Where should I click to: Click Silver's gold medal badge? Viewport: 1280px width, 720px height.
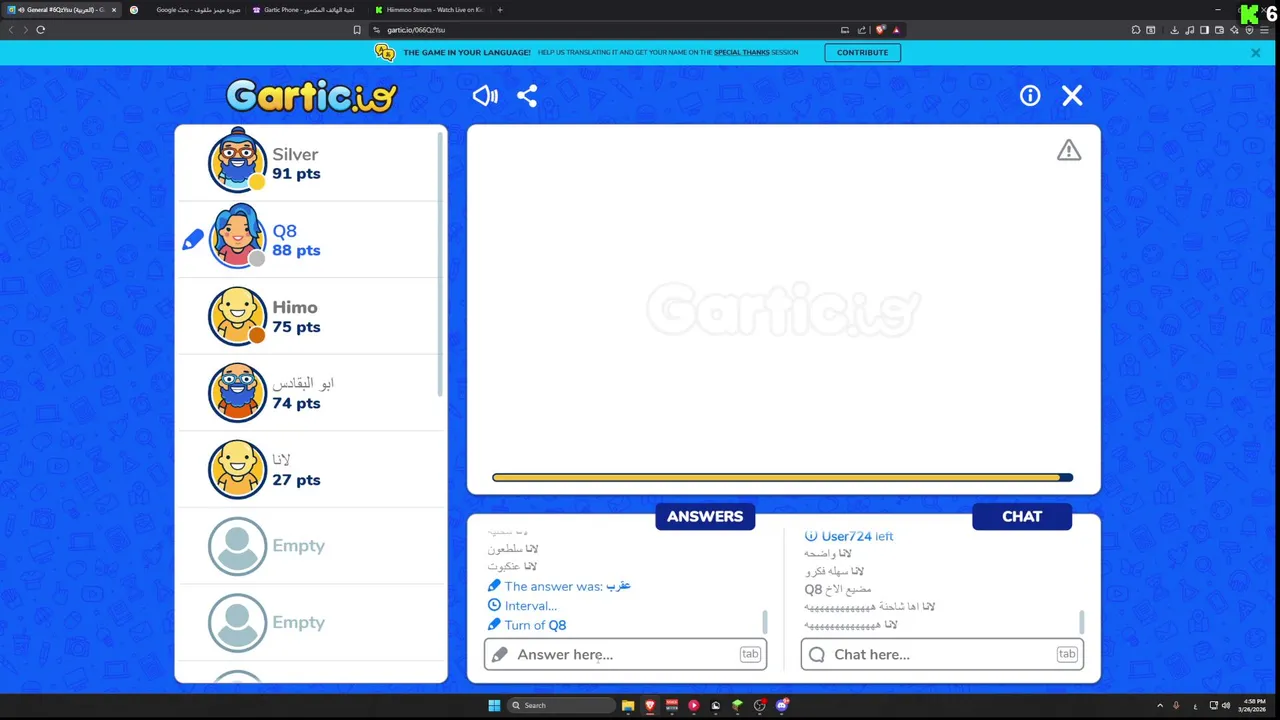click(x=257, y=182)
